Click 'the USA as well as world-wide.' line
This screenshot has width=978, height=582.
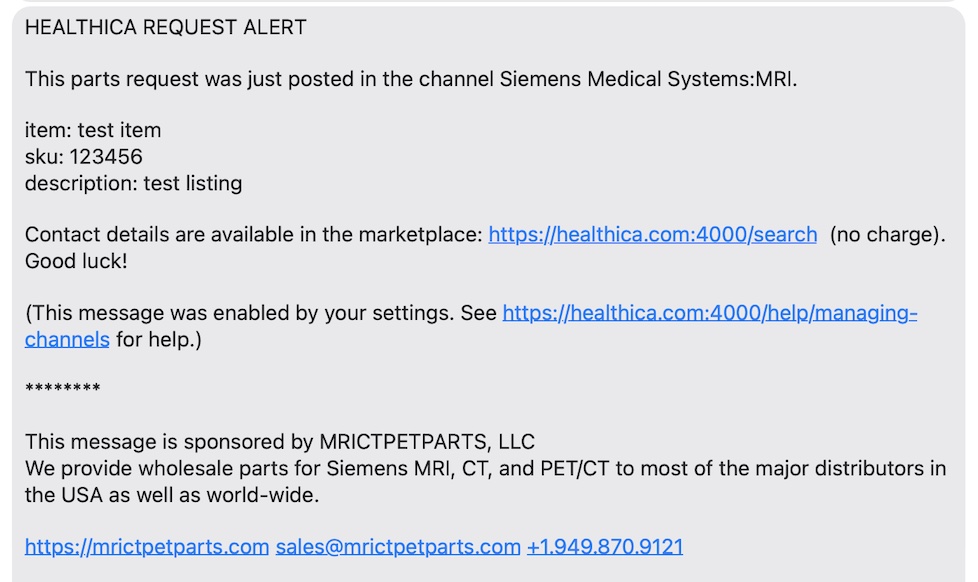(x=172, y=495)
